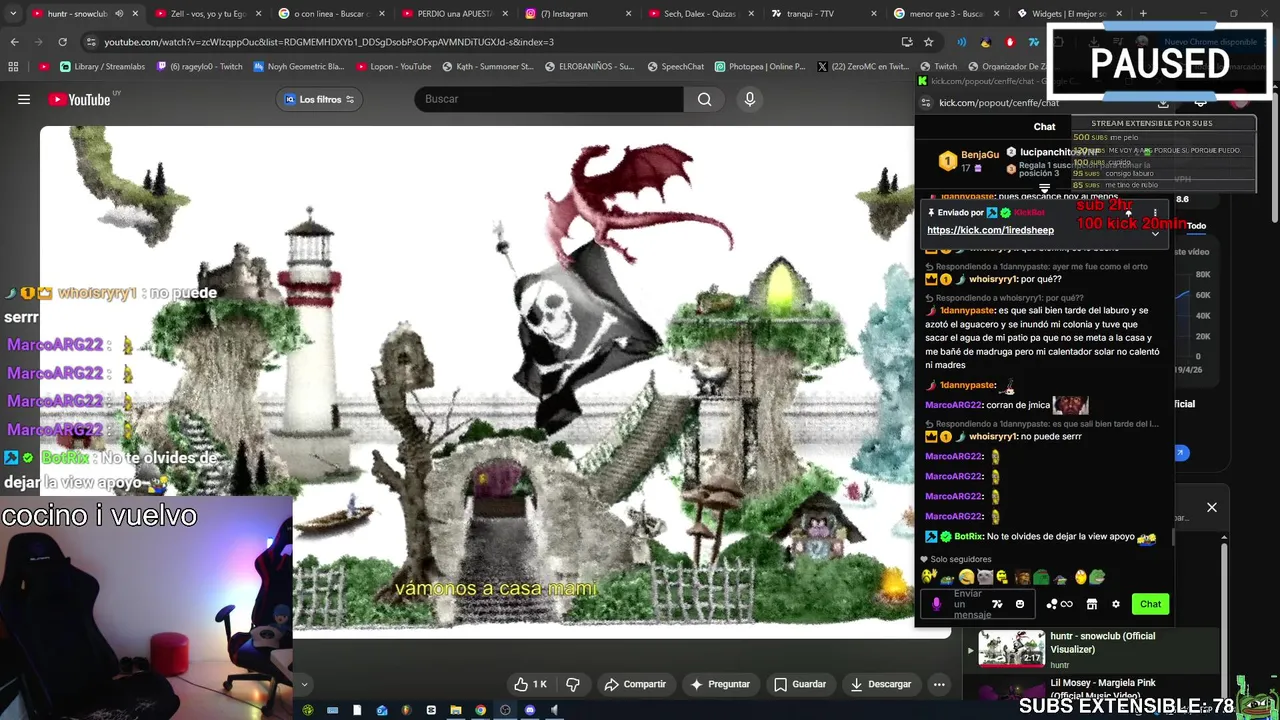Open the Kick chat settings gear
The height and width of the screenshot is (720, 1280).
click(x=1116, y=604)
